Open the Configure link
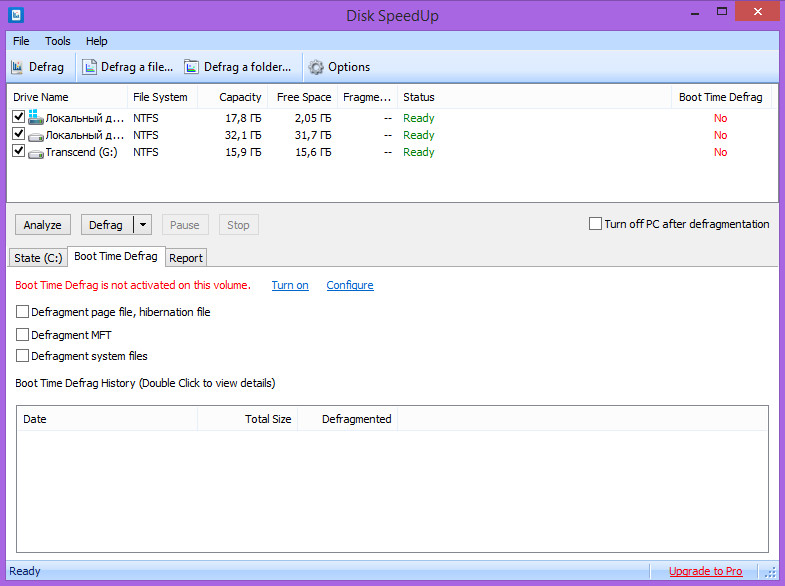Image resolution: width=785 pixels, height=586 pixels. [350, 285]
